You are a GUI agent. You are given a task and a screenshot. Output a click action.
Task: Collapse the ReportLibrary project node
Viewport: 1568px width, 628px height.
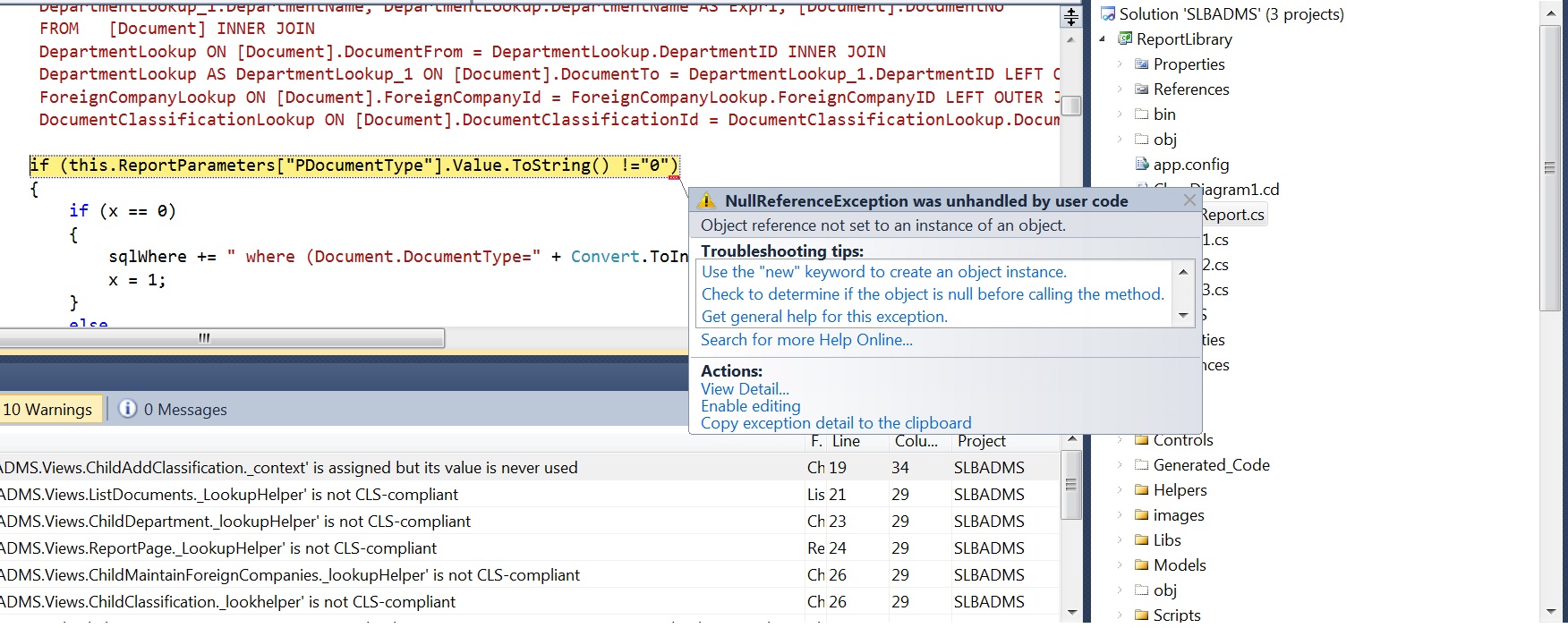tap(1103, 38)
